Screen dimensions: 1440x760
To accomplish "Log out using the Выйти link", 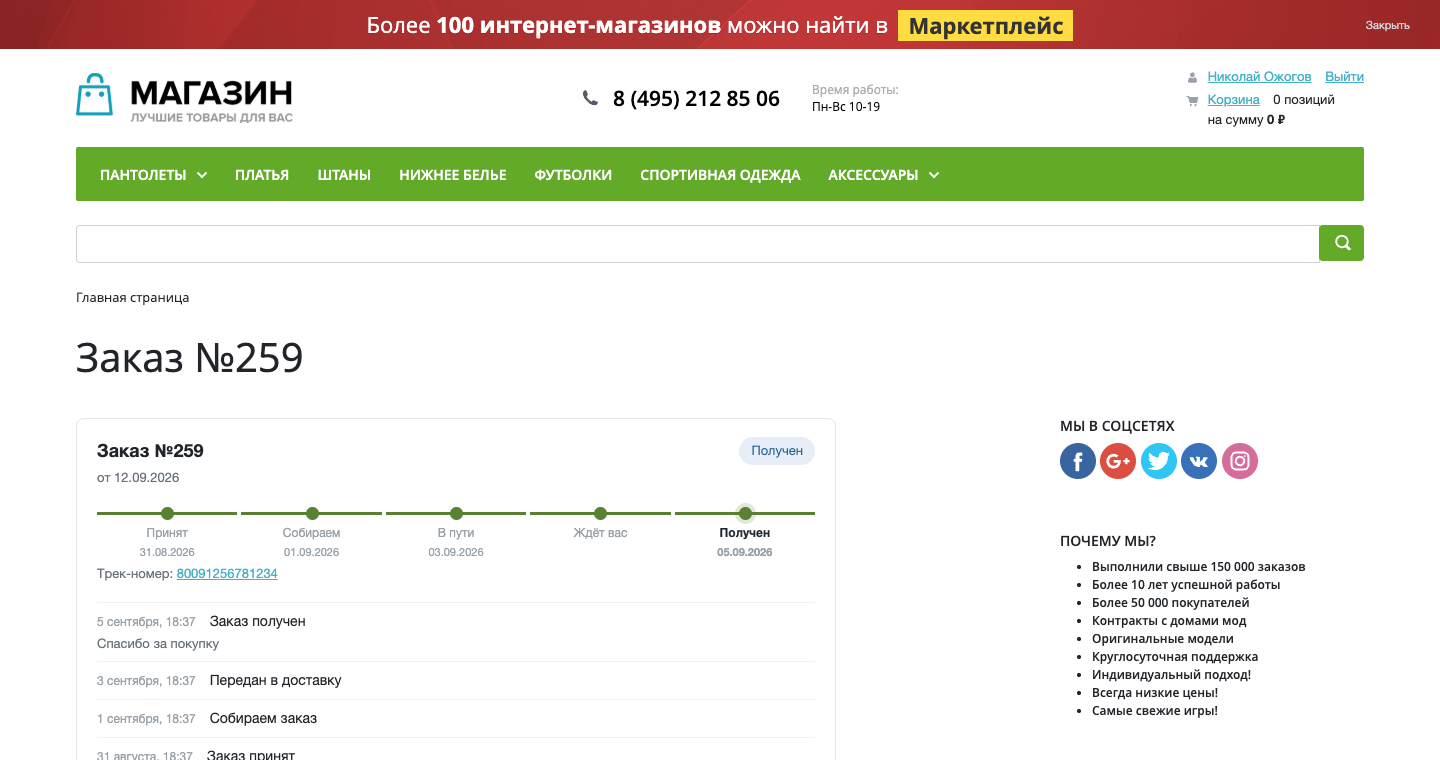I will [1344, 77].
